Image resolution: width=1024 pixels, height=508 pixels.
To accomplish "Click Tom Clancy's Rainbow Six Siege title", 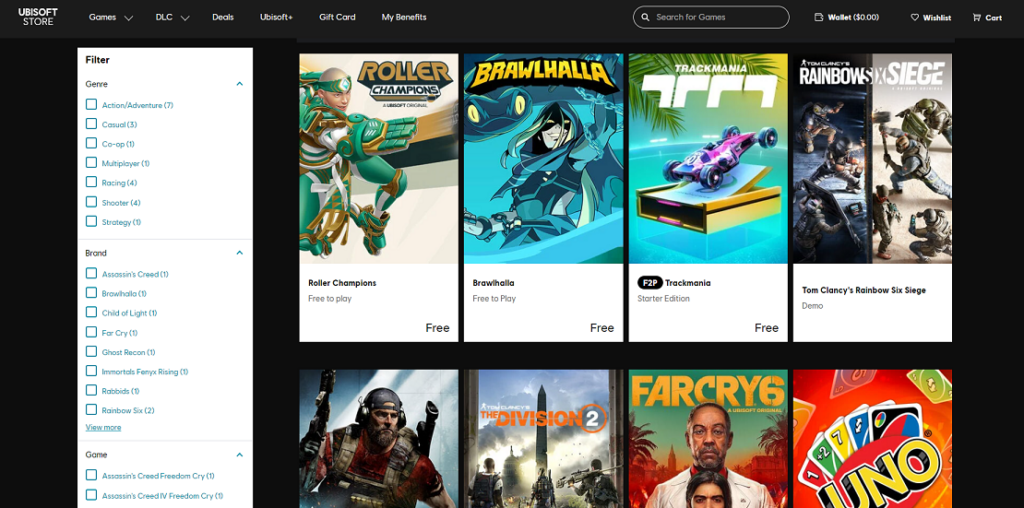I will (864, 290).
